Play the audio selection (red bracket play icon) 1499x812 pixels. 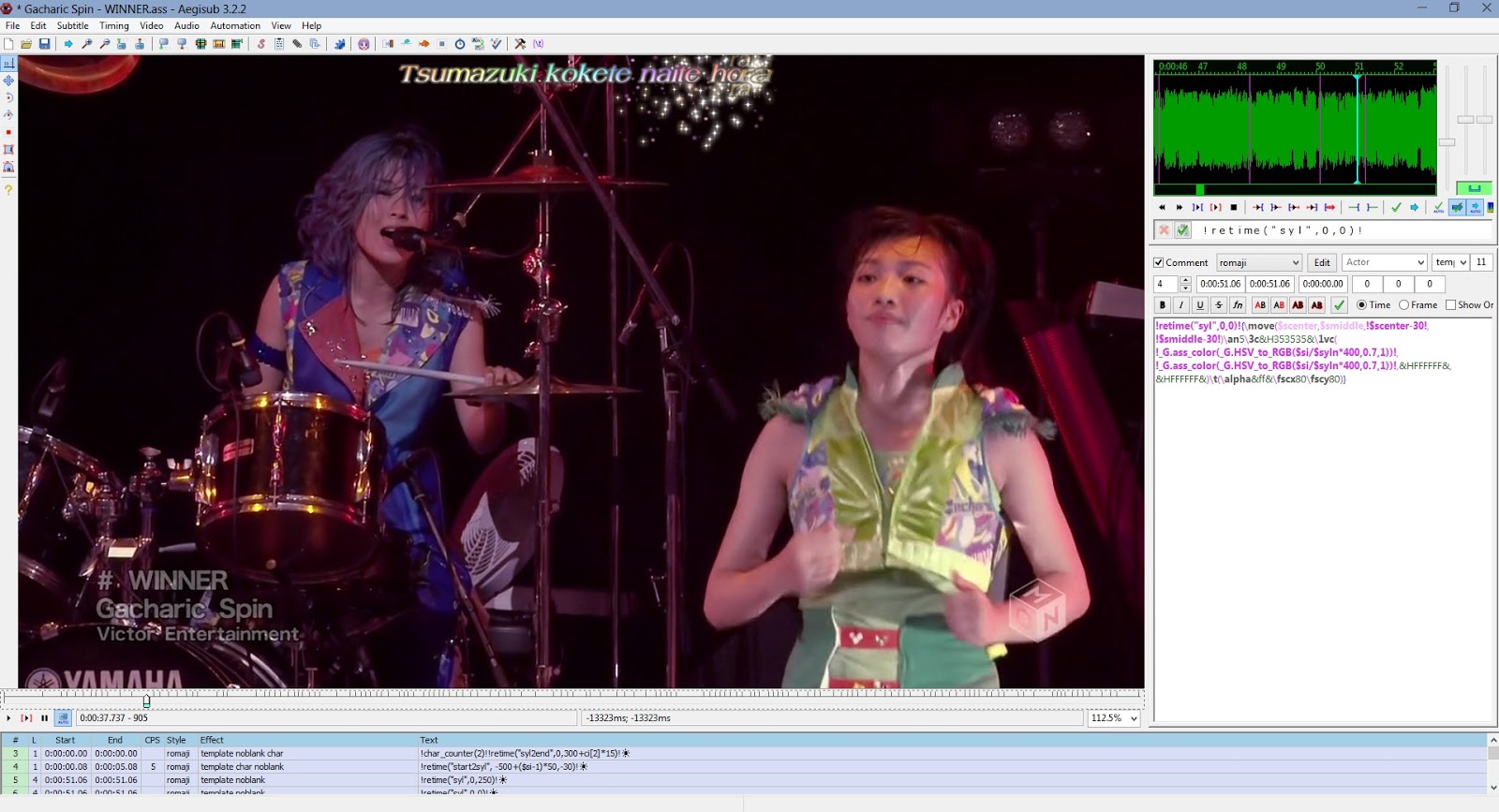pos(1215,207)
